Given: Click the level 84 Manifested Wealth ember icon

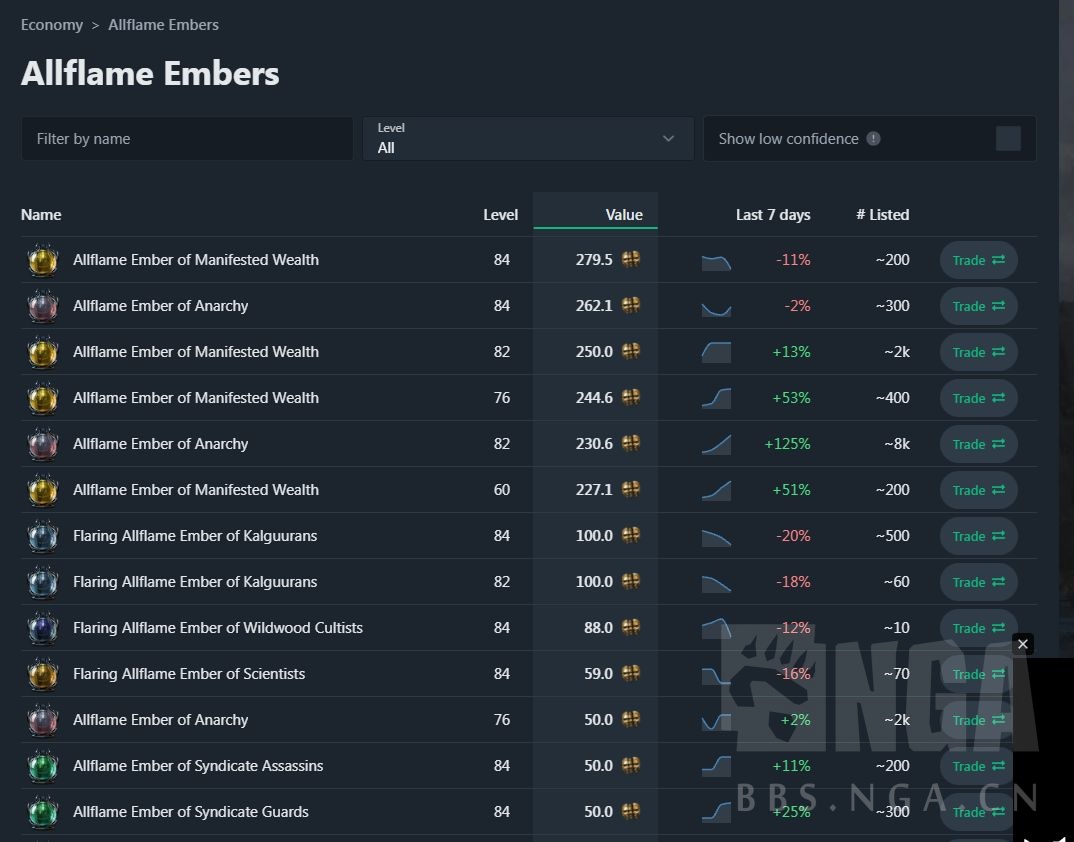Looking at the screenshot, I should coord(42,260).
